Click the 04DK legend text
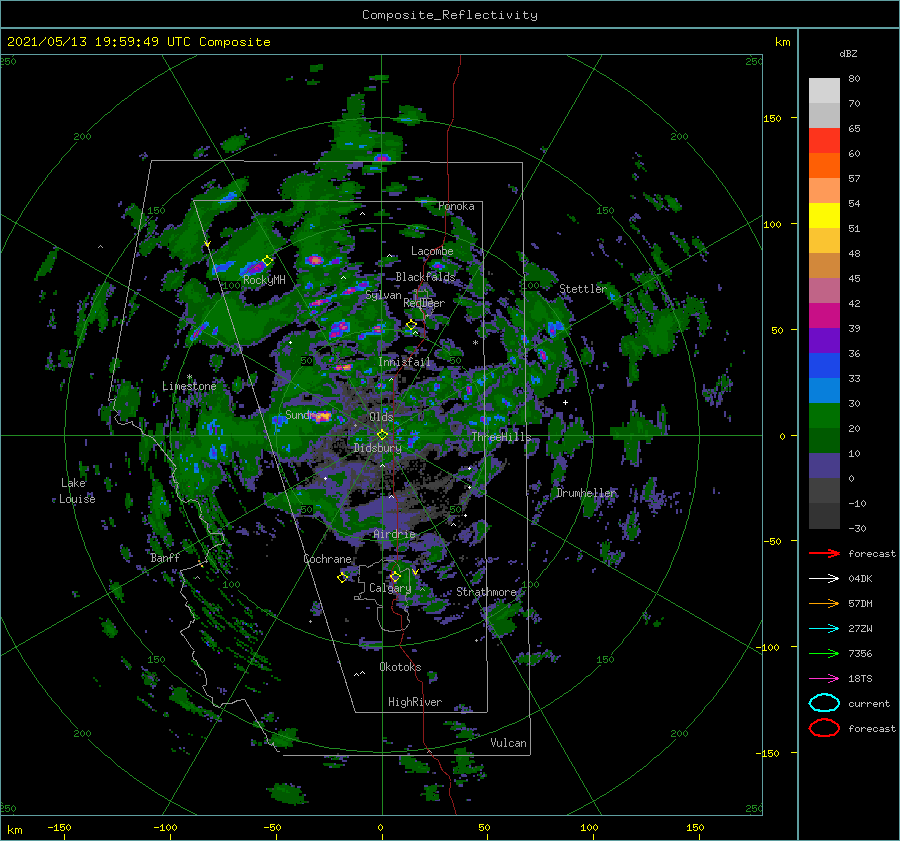Image resolution: width=900 pixels, height=841 pixels. [x=860, y=579]
